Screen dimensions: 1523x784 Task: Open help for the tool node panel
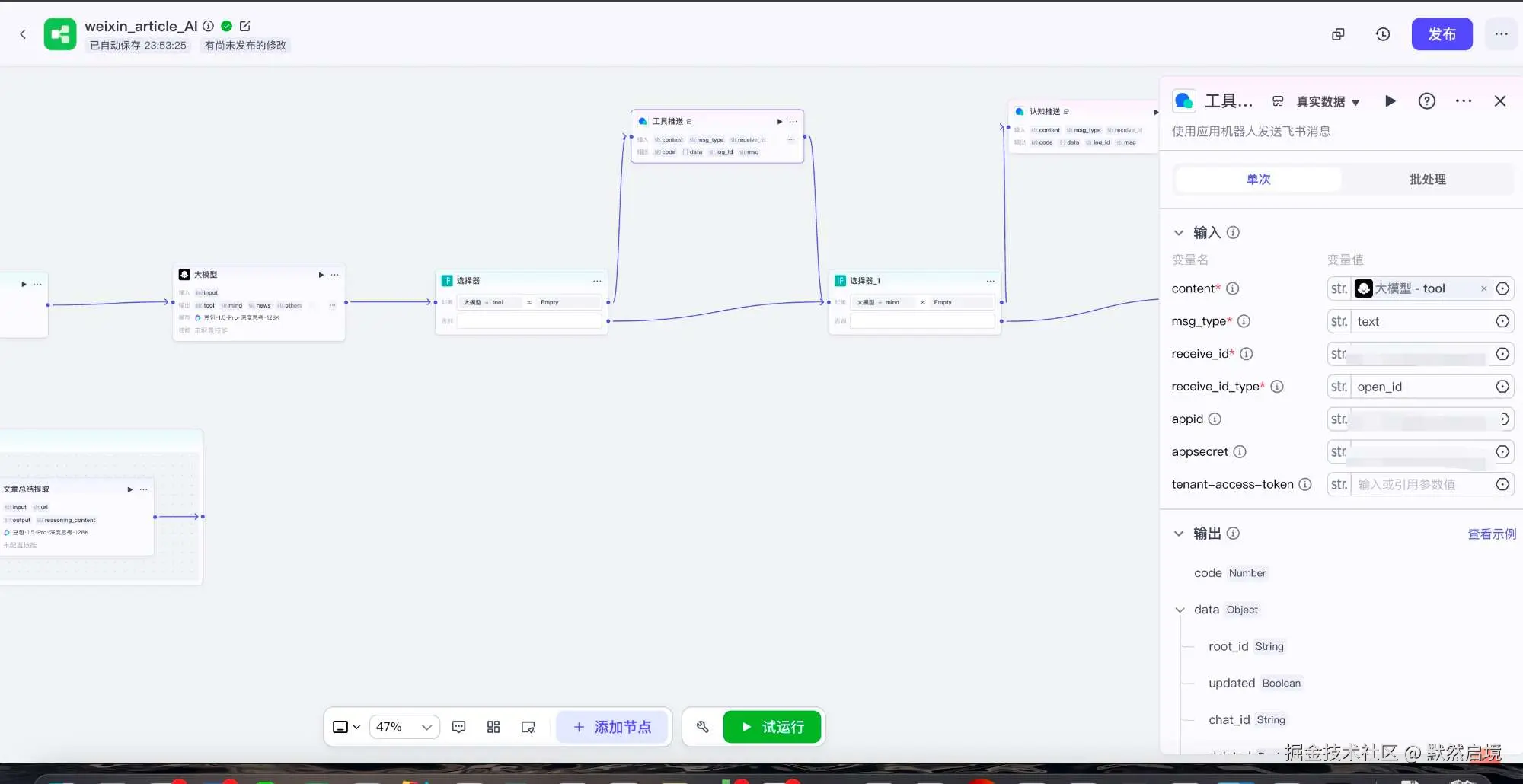pos(1427,101)
